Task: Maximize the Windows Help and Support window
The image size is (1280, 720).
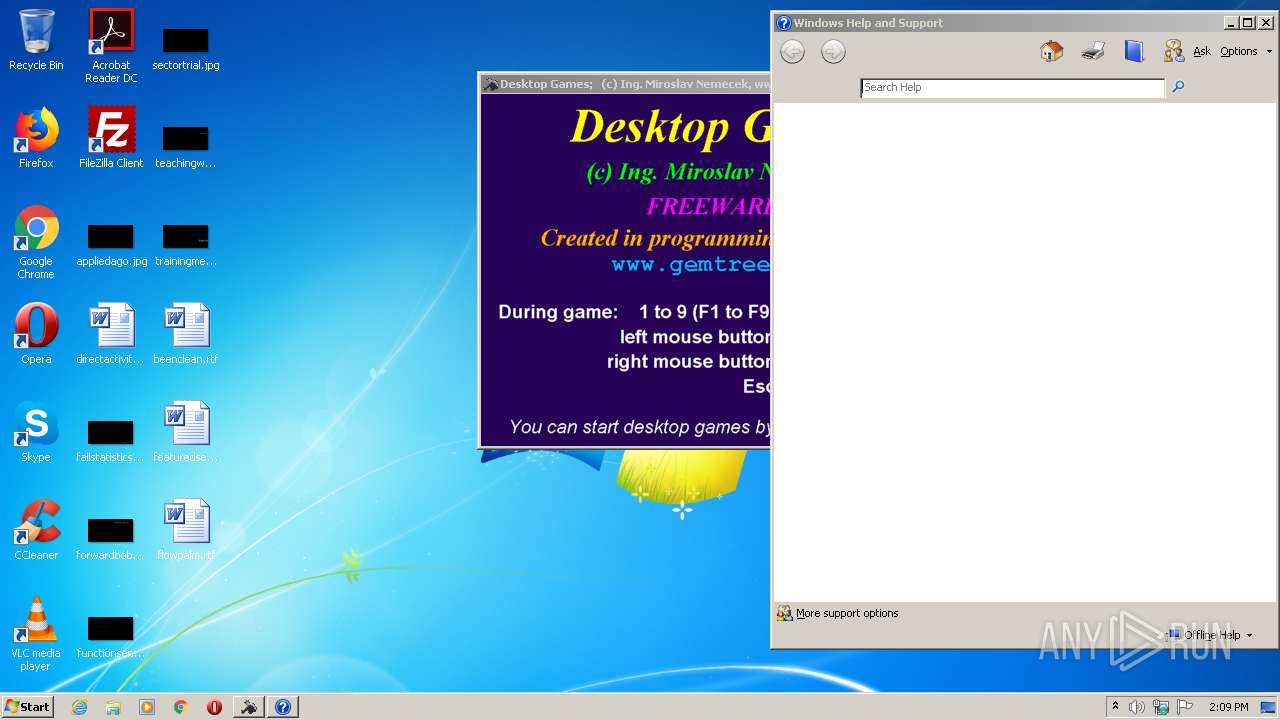Action: click(1248, 23)
